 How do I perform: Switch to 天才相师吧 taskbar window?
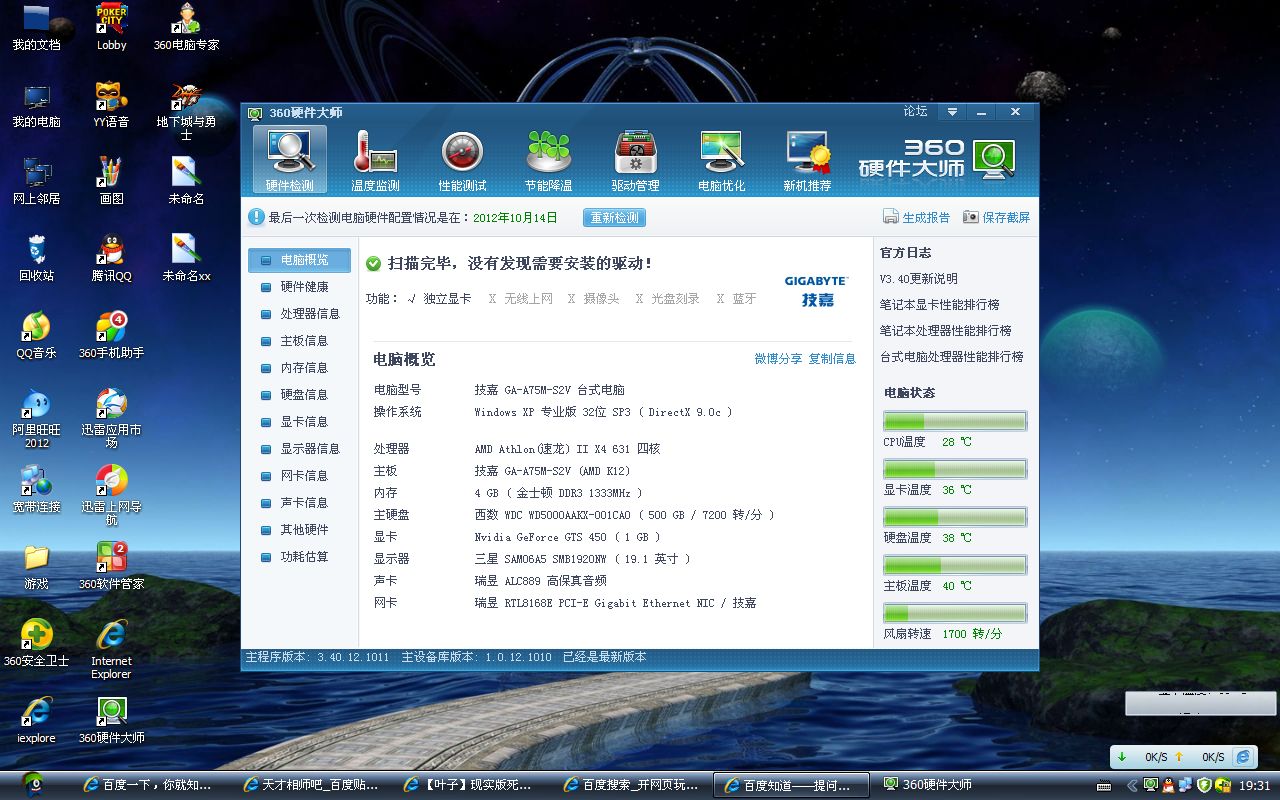tap(312, 785)
